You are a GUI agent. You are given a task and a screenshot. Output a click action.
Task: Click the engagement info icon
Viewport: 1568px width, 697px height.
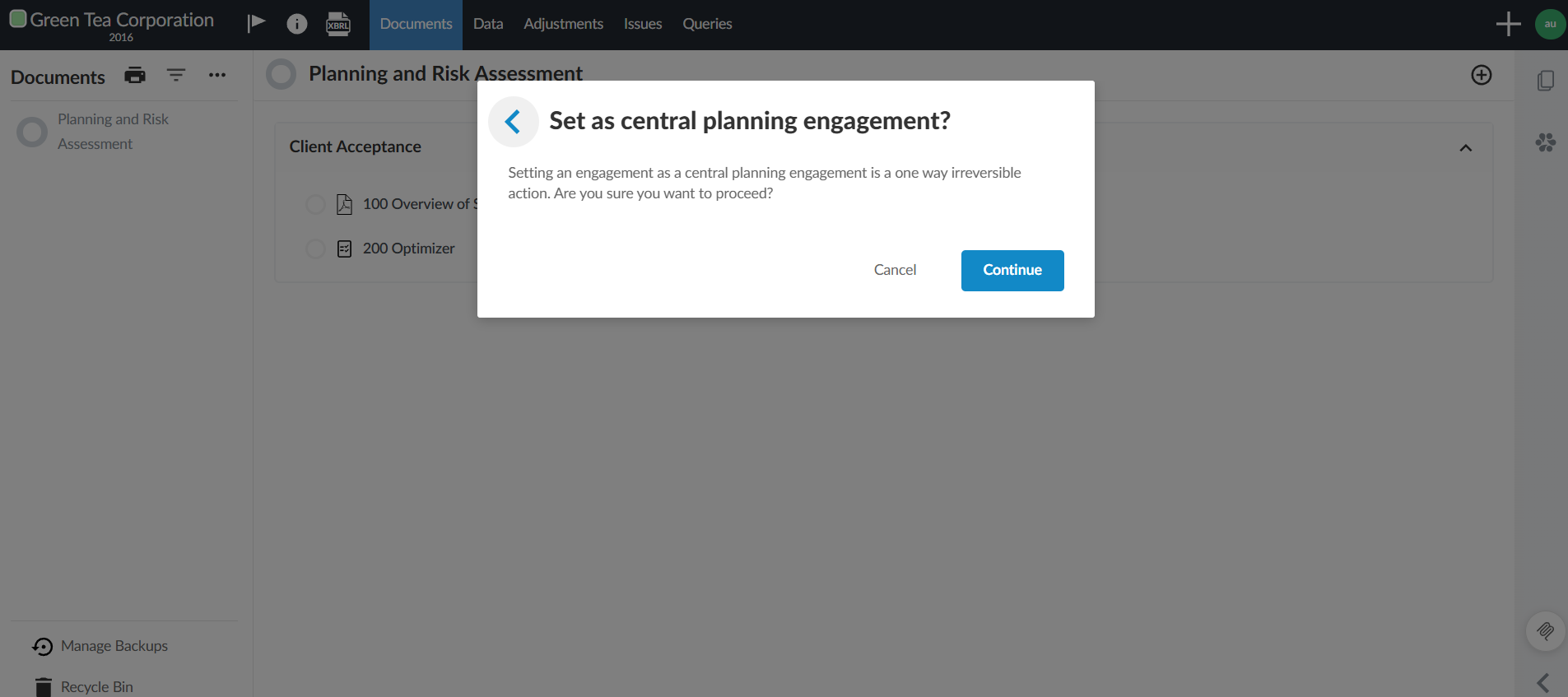296,23
